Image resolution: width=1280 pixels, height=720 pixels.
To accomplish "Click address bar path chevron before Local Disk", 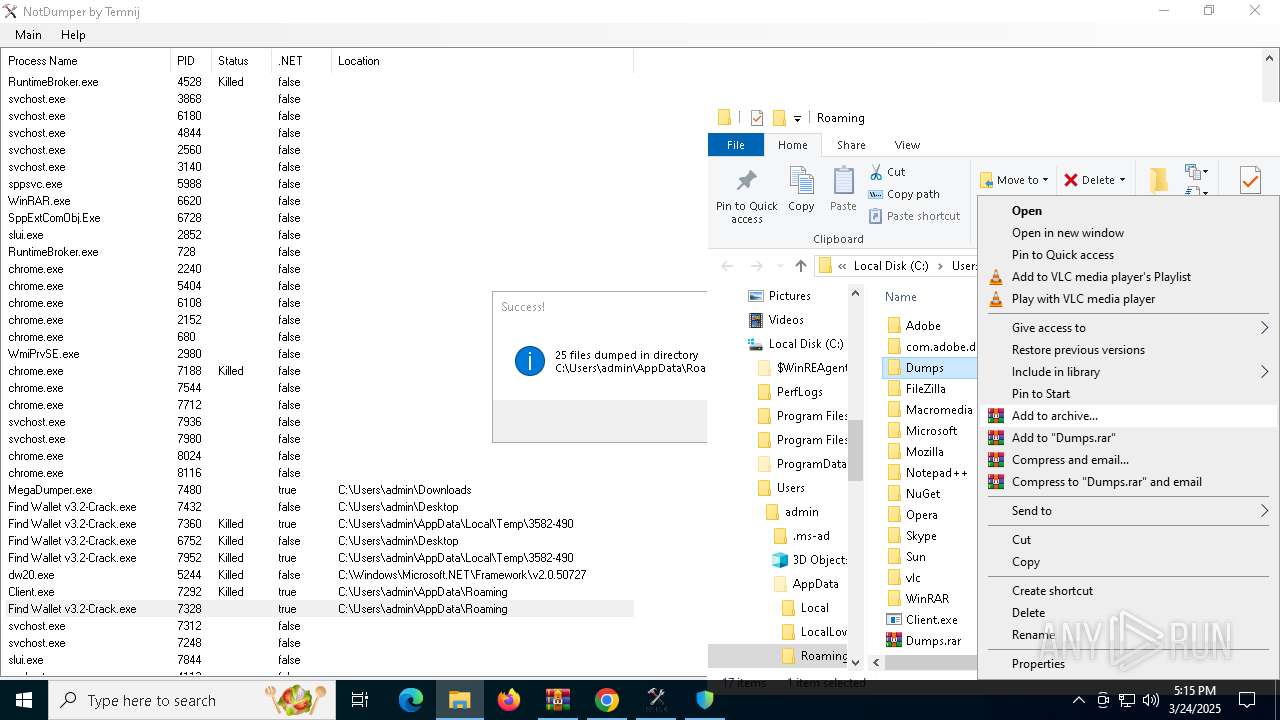I will (x=843, y=266).
